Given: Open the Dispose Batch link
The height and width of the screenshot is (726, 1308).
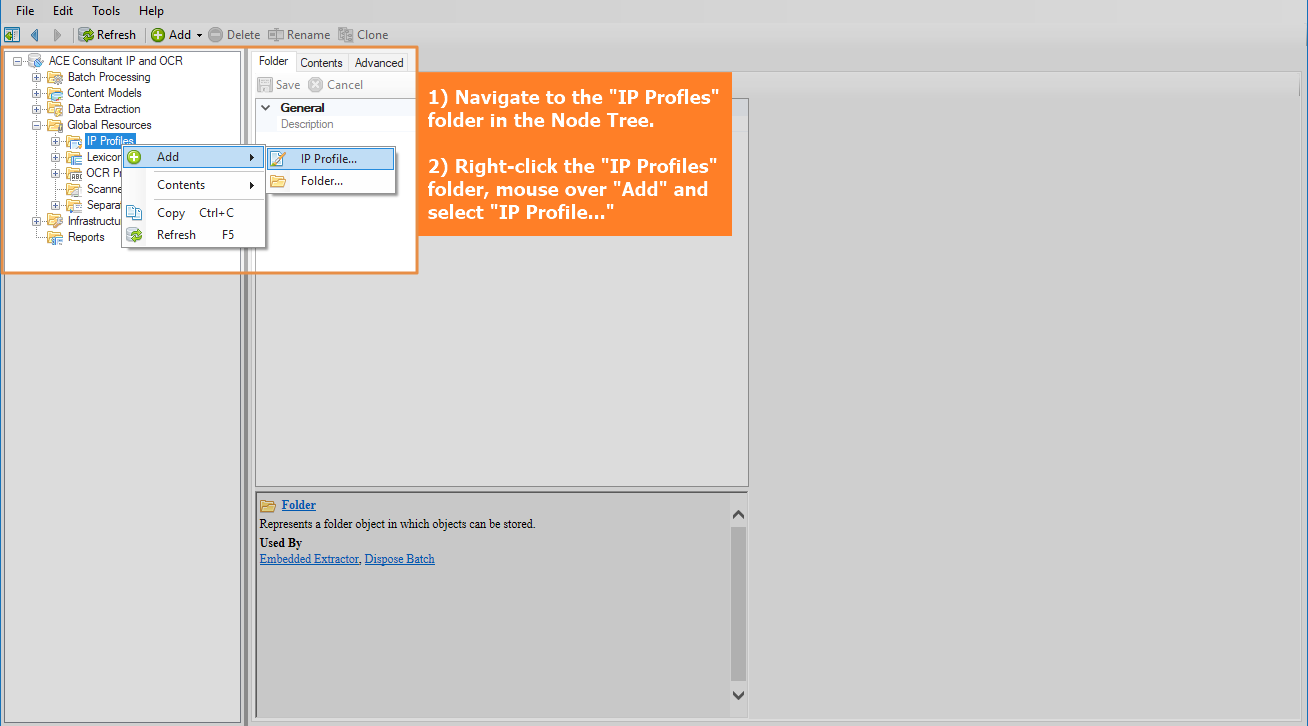Looking at the screenshot, I should coord(400,559).
